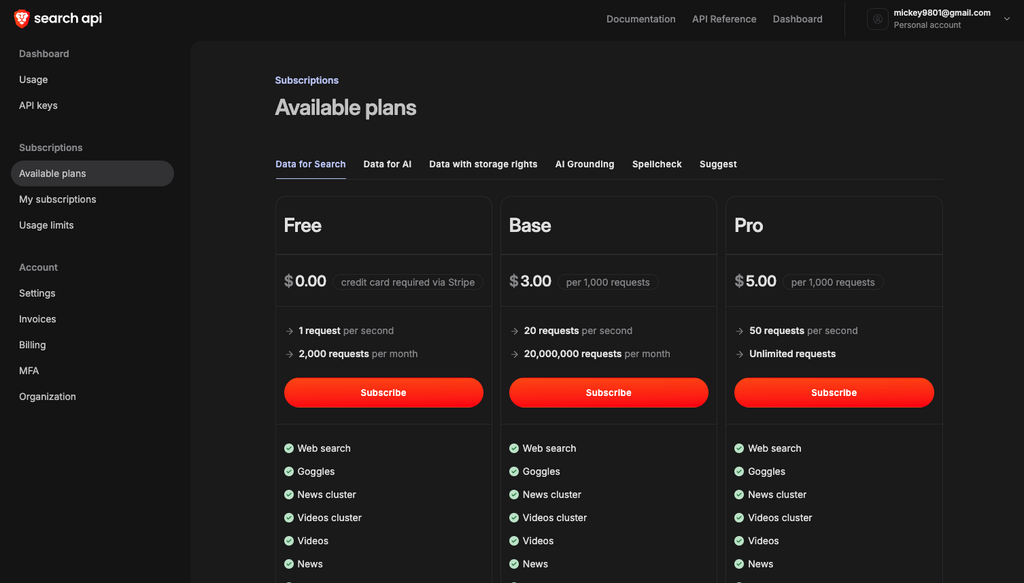Open the user avatar icon
1024x583 pixels.
(x=877, y=18)
